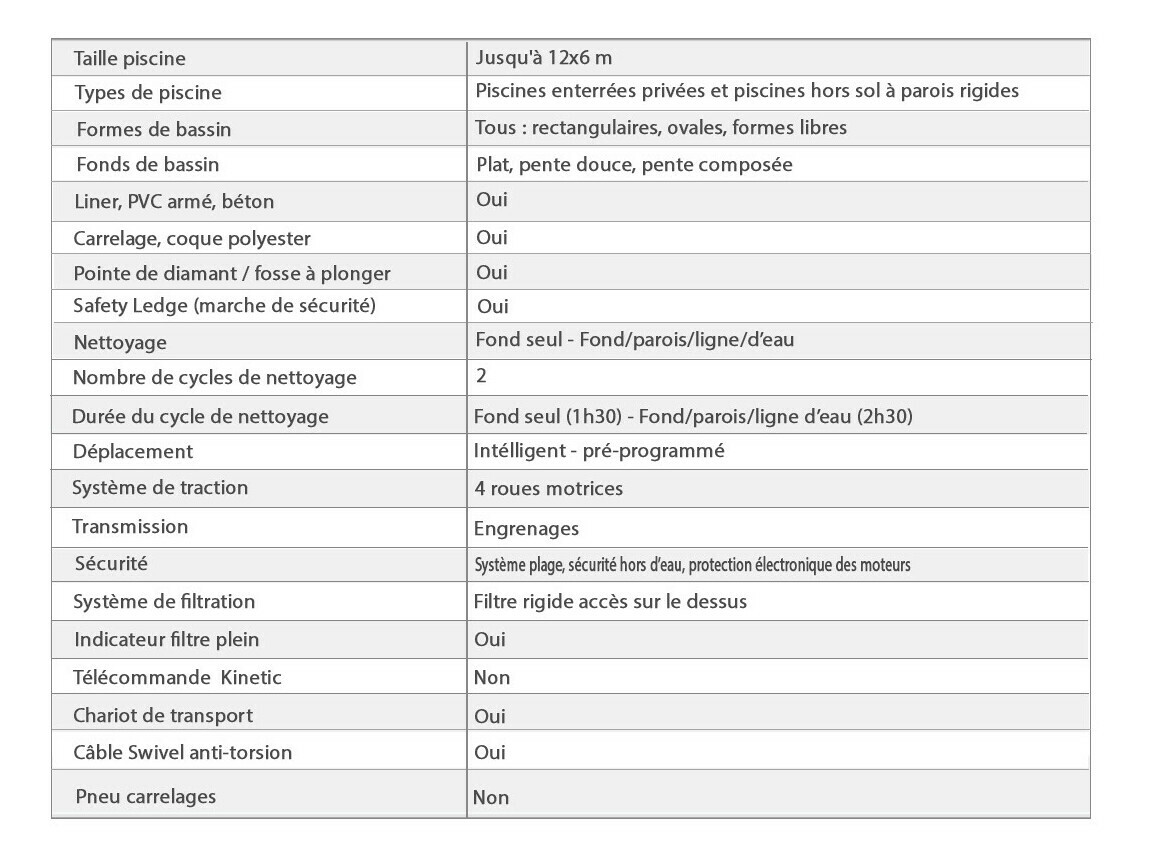1158x865 pixels.
Task: Select the 'Pneu carrelages' row label
Action: pos(145,797)
